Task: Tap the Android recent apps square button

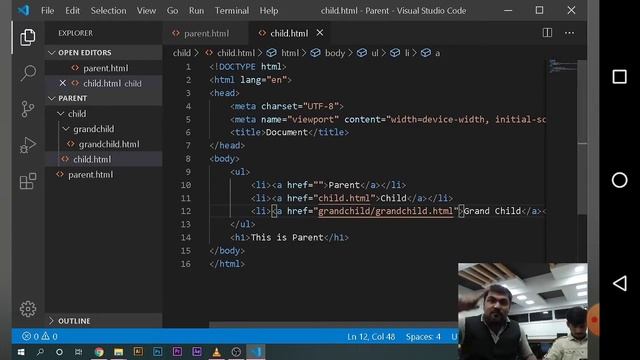Action: point(619,76)
